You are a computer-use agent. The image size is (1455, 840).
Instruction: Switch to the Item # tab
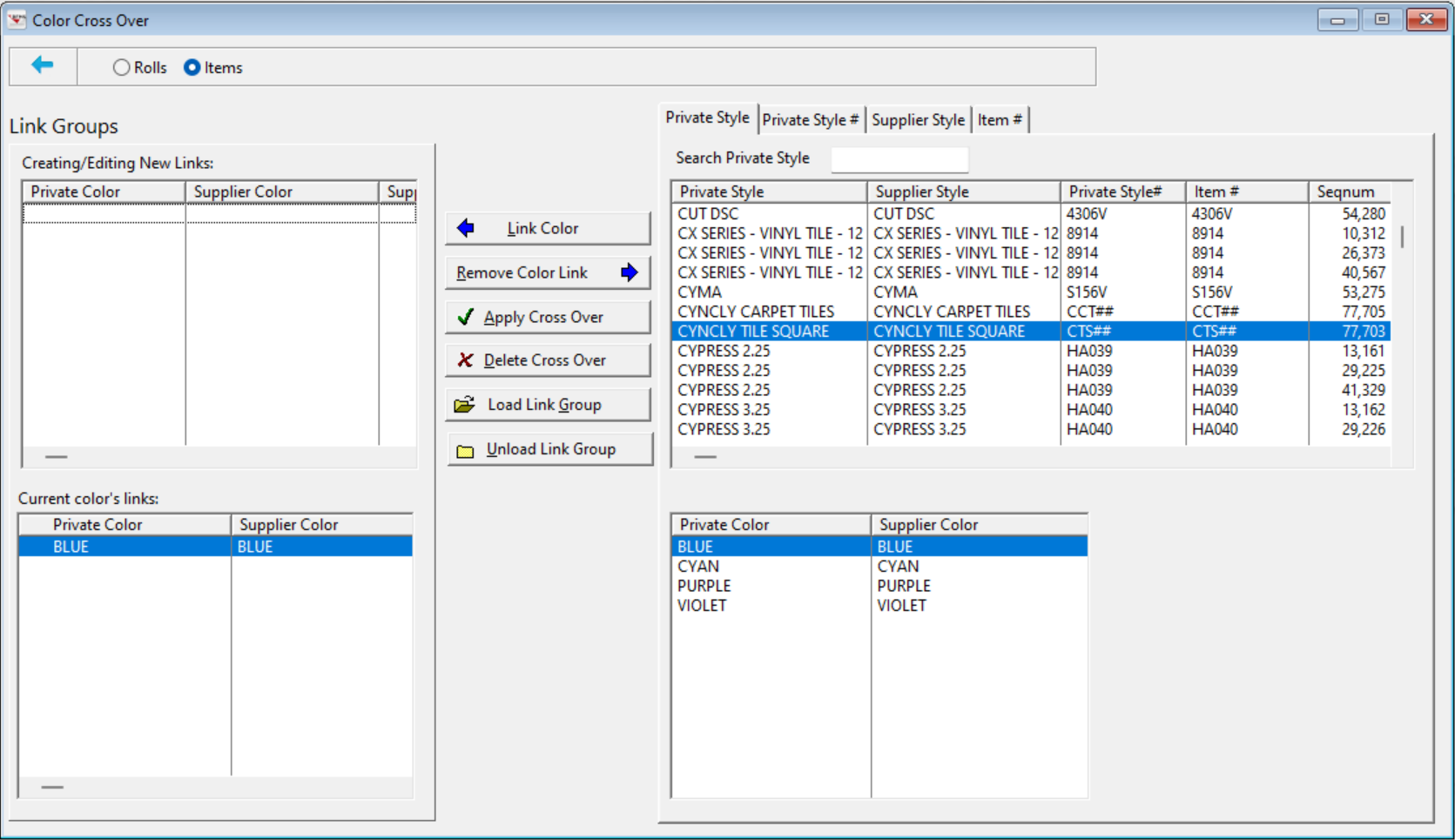[x=999, y=119]
